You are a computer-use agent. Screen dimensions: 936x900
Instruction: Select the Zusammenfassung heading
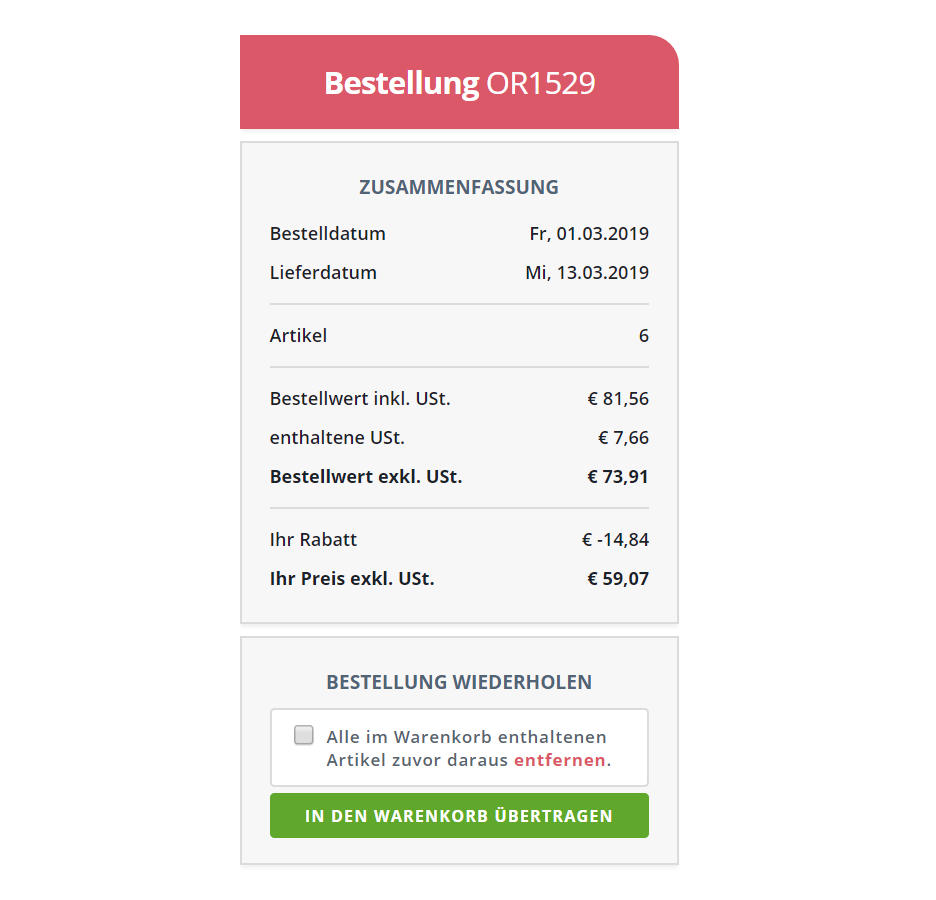tap(458, 187)
